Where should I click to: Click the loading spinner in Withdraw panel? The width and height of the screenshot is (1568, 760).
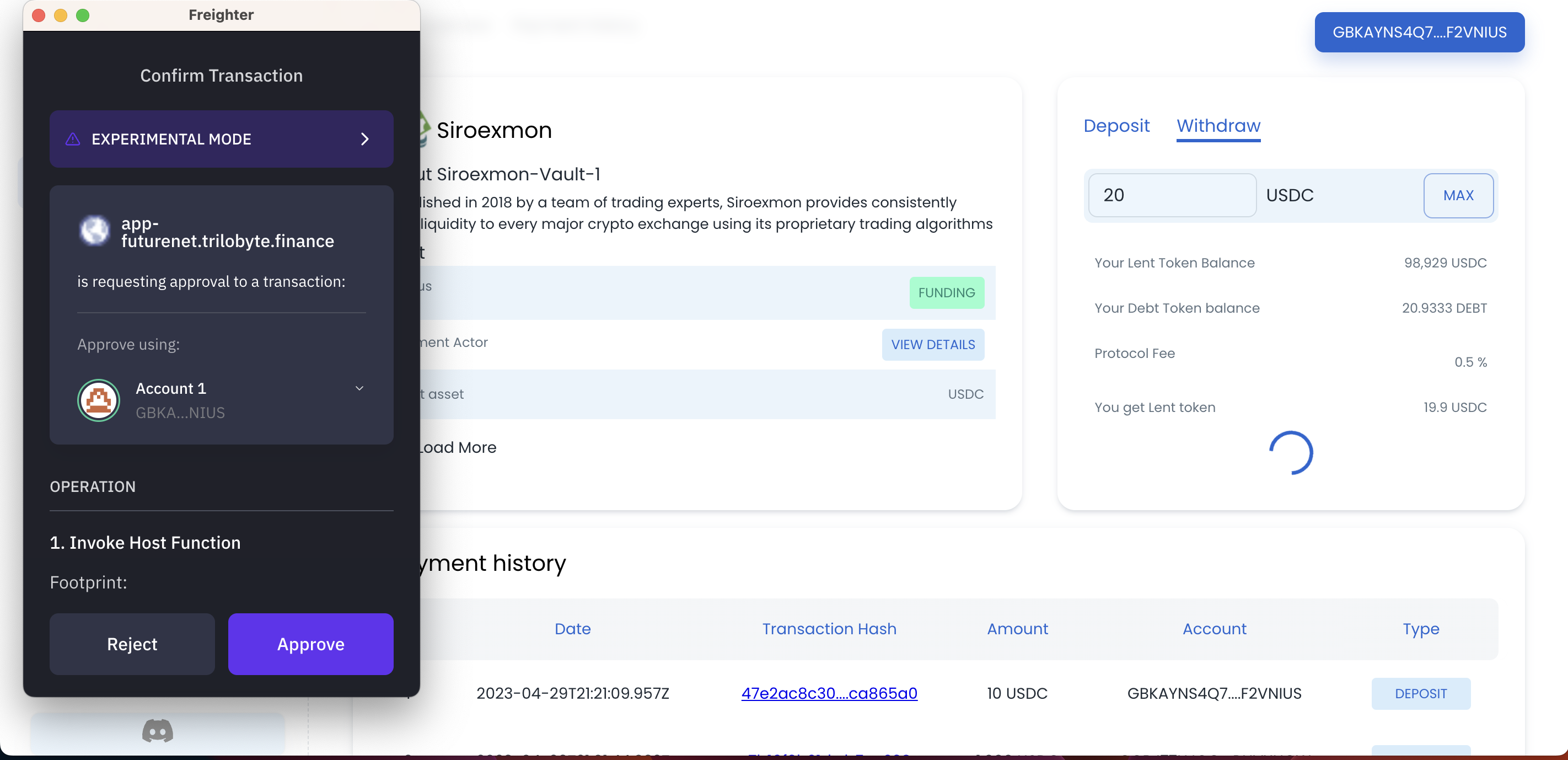point(1291,452)
